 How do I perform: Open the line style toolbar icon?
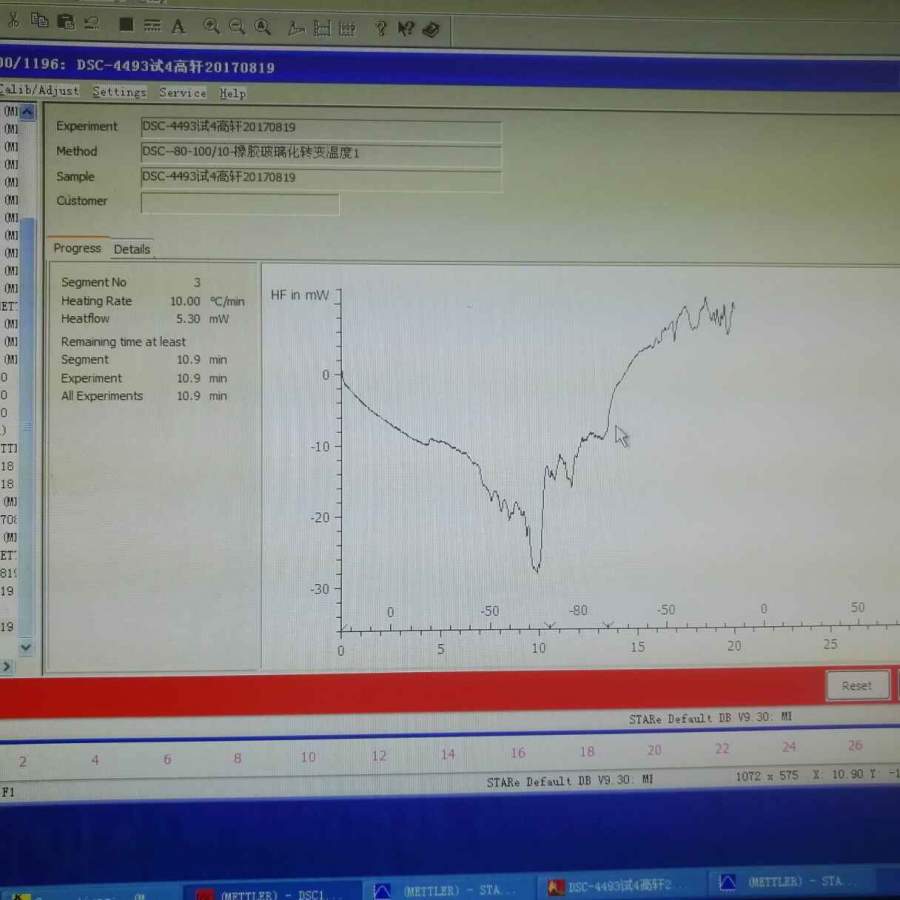[x=152, y=25]
